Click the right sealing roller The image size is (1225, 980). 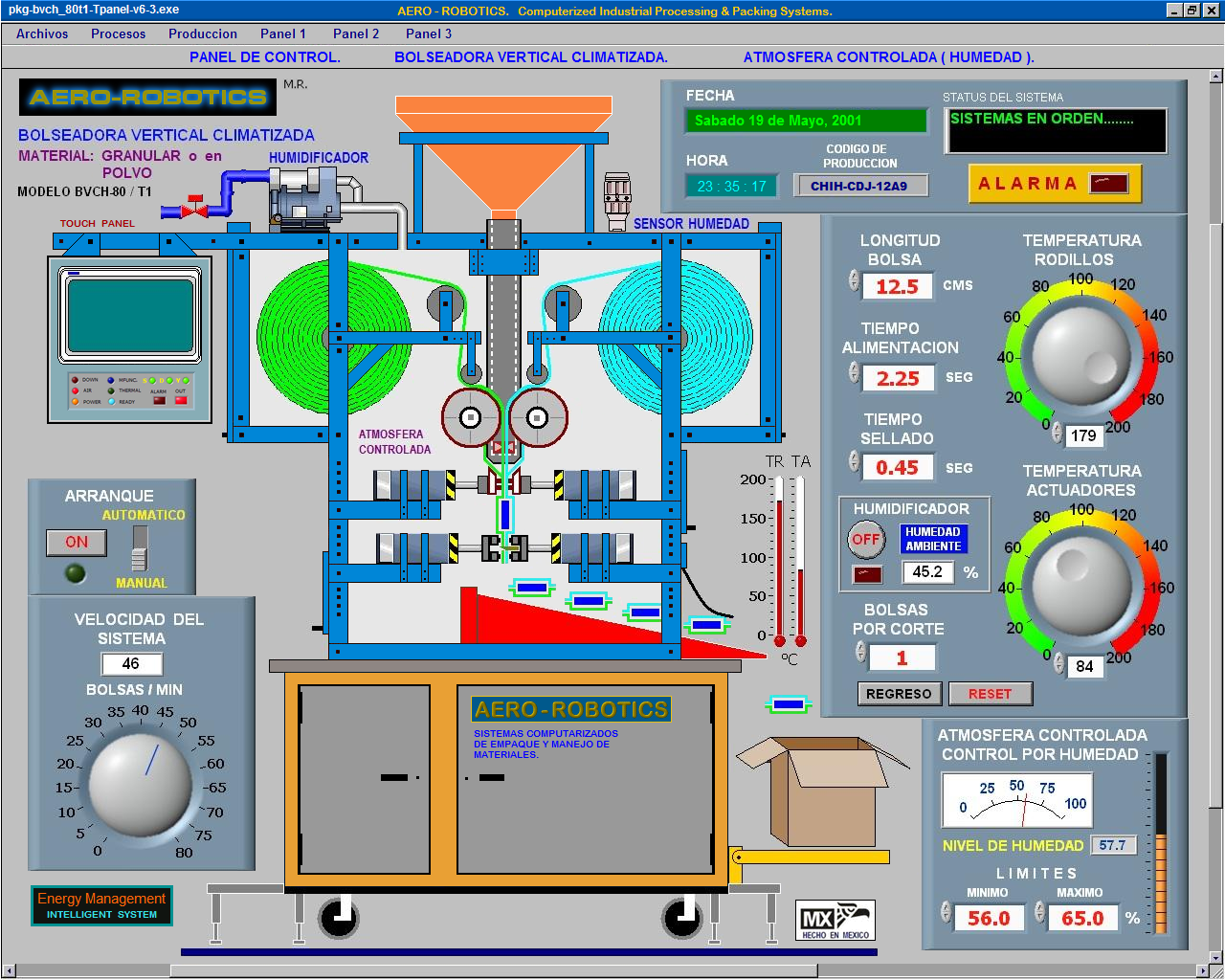[538, 418]
